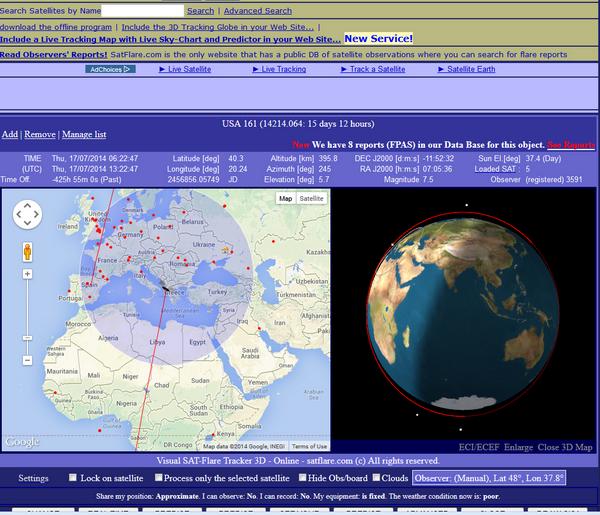Toggle Hide Obs/board checkbox
Viewport: 600px width, 515px height.
(x=302, y=478)
